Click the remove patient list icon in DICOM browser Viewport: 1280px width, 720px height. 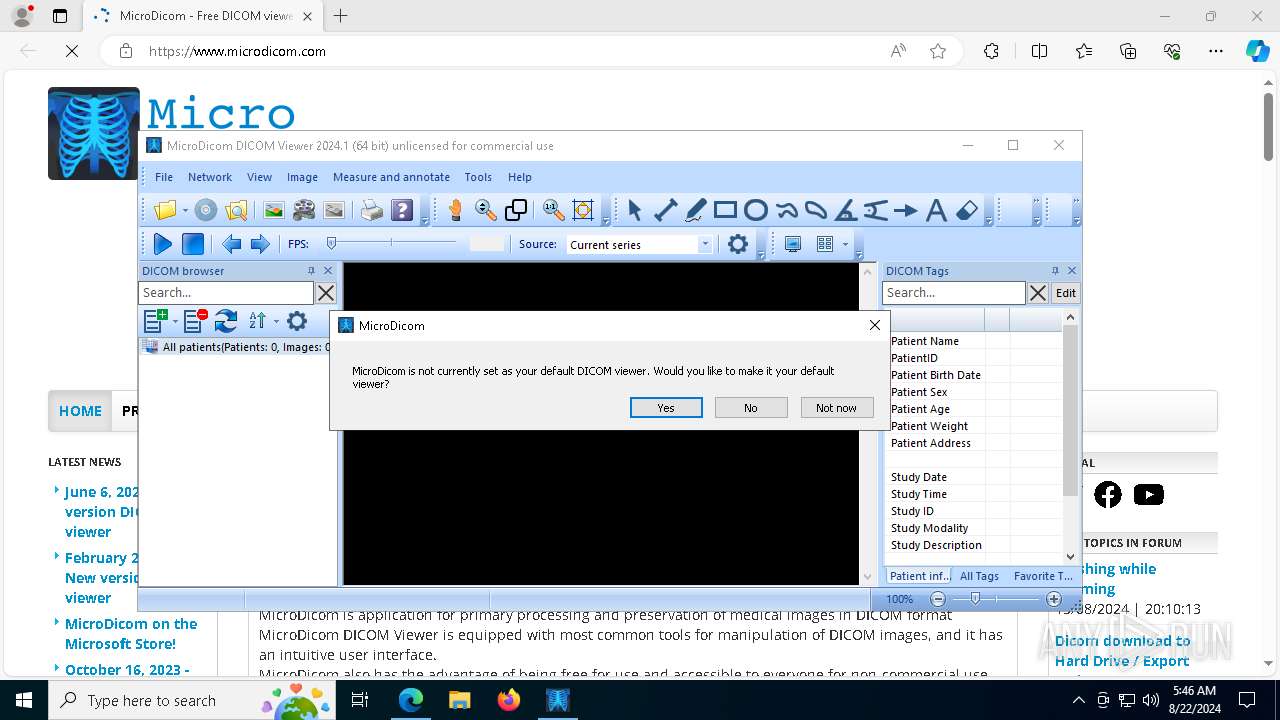[x=196, y=321]
